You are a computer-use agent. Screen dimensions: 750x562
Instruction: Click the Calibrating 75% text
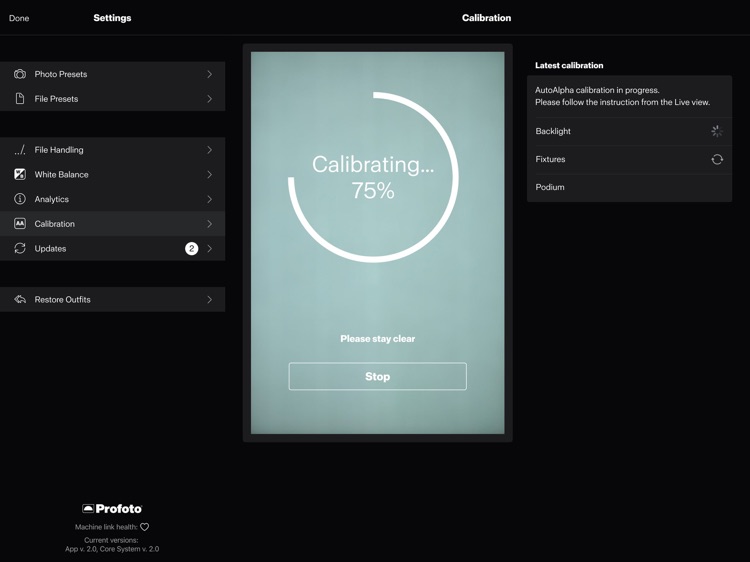pos(373,177)
